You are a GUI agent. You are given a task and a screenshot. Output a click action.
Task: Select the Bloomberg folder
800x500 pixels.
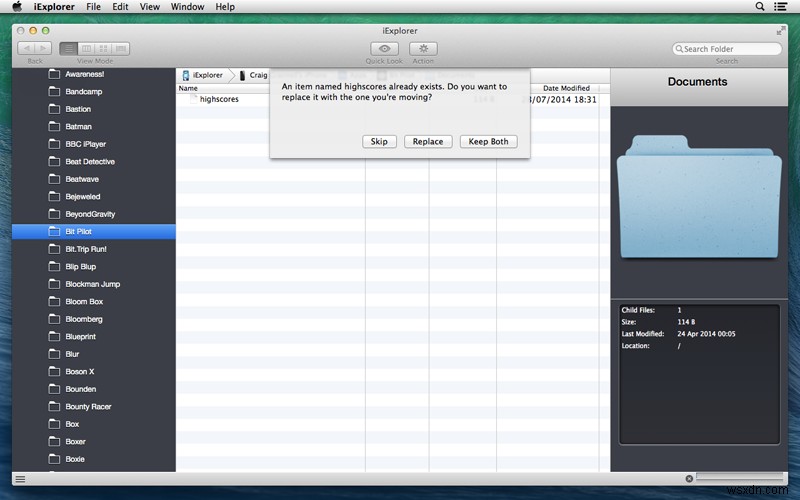point(94,319)
